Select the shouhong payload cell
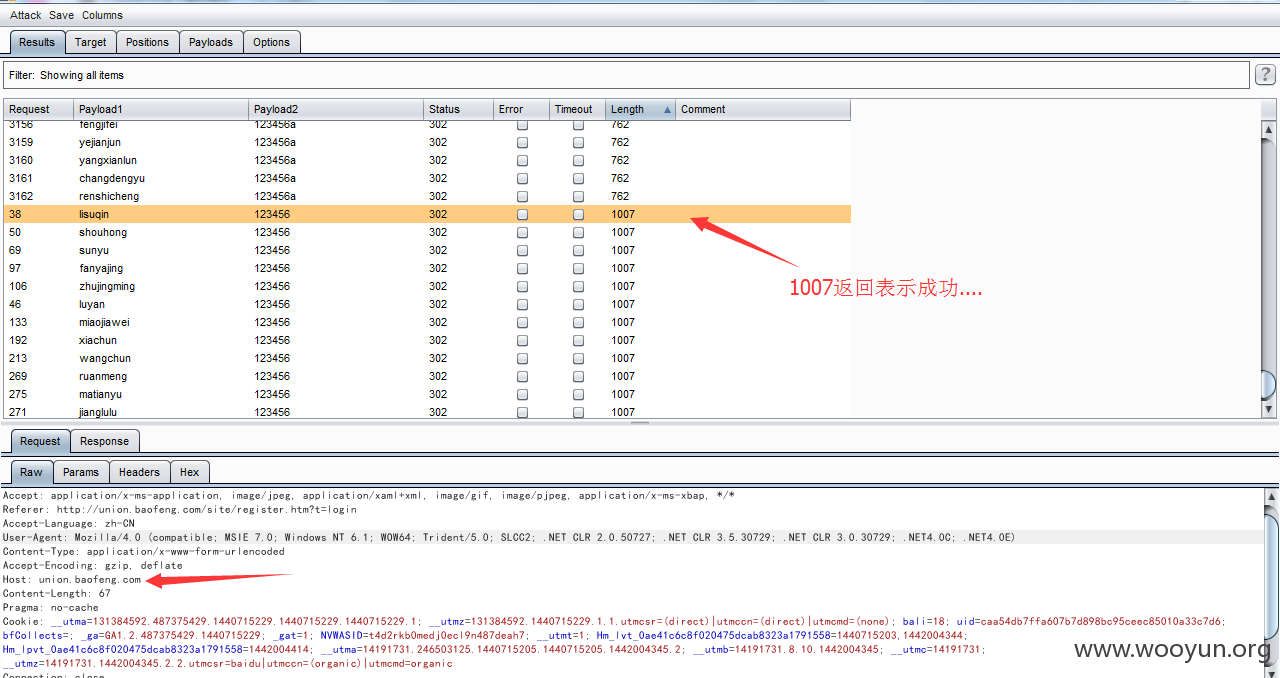 coord(161,232)
